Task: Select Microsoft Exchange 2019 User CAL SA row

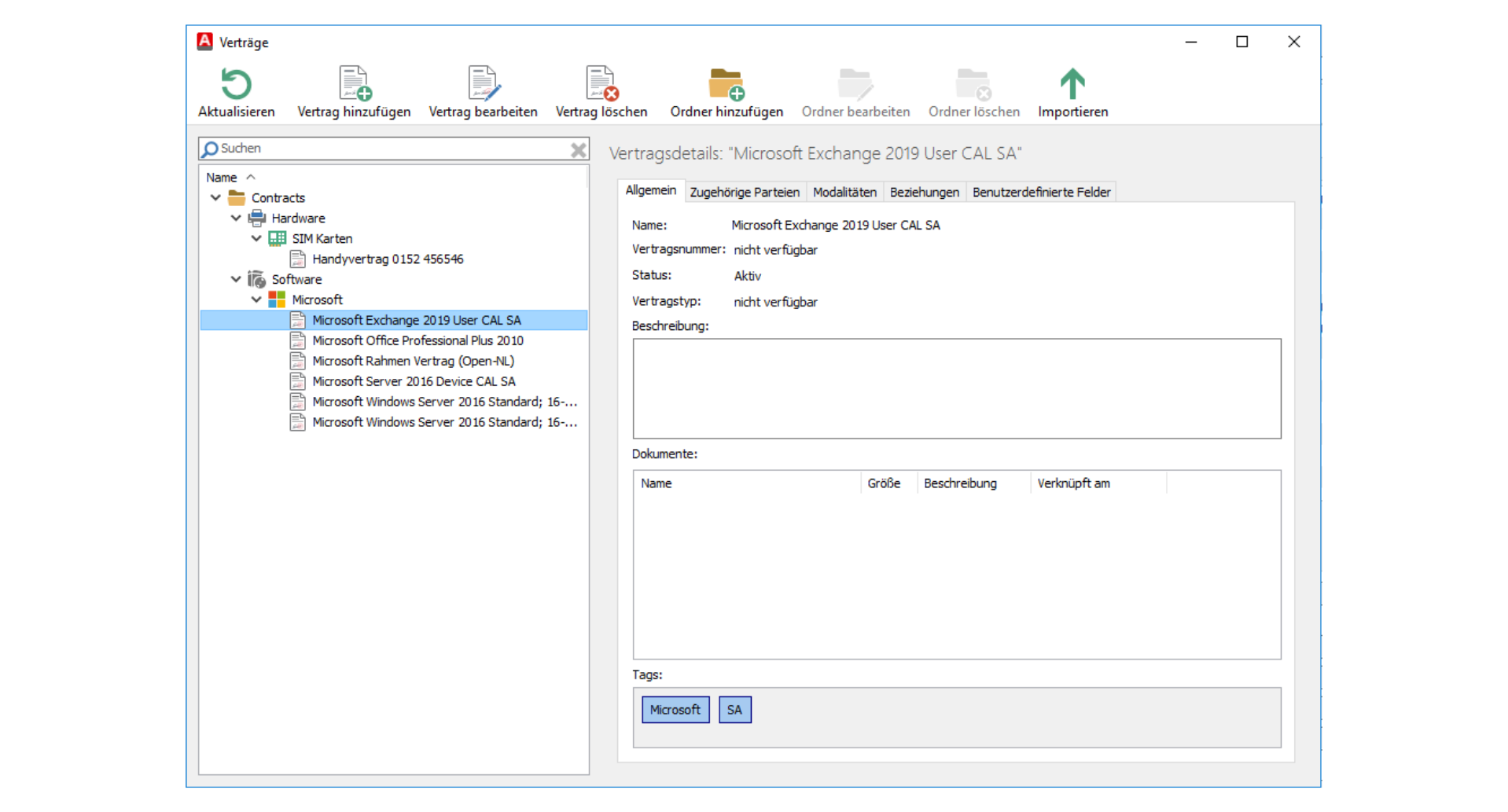Action: pos(394,320)
